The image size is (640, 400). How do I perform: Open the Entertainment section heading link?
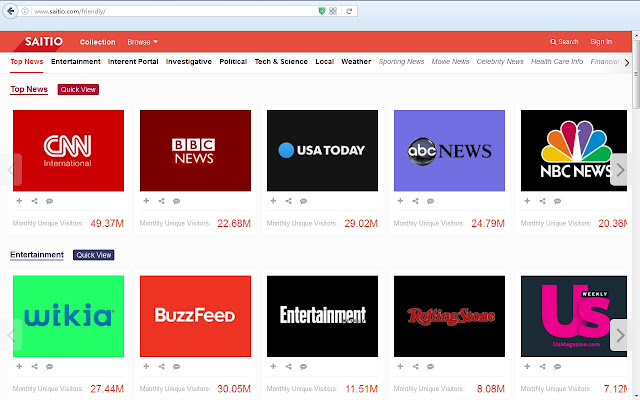tap(37, 255)
